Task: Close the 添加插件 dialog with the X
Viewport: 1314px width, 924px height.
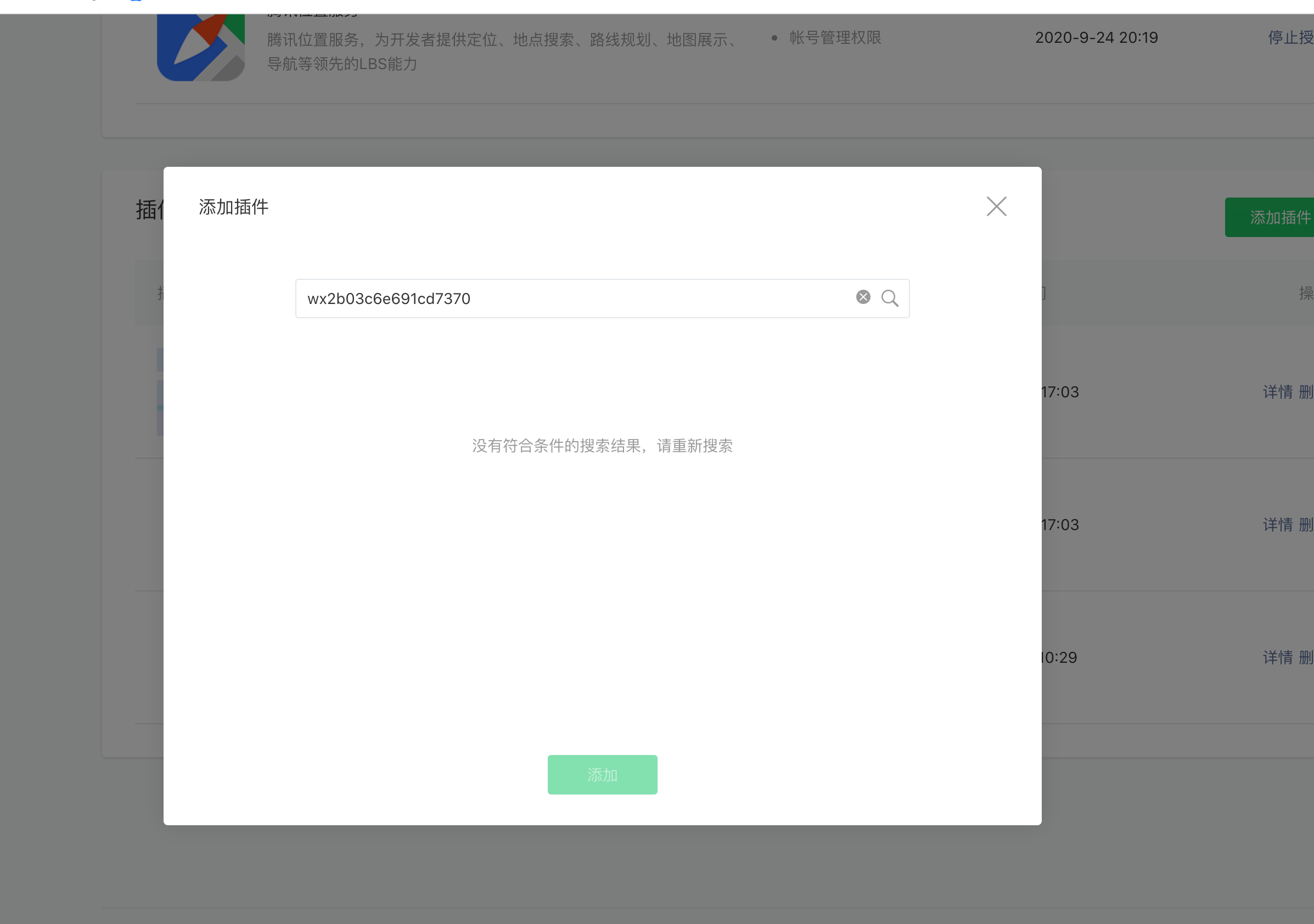Action: click(x=996, y=206)
